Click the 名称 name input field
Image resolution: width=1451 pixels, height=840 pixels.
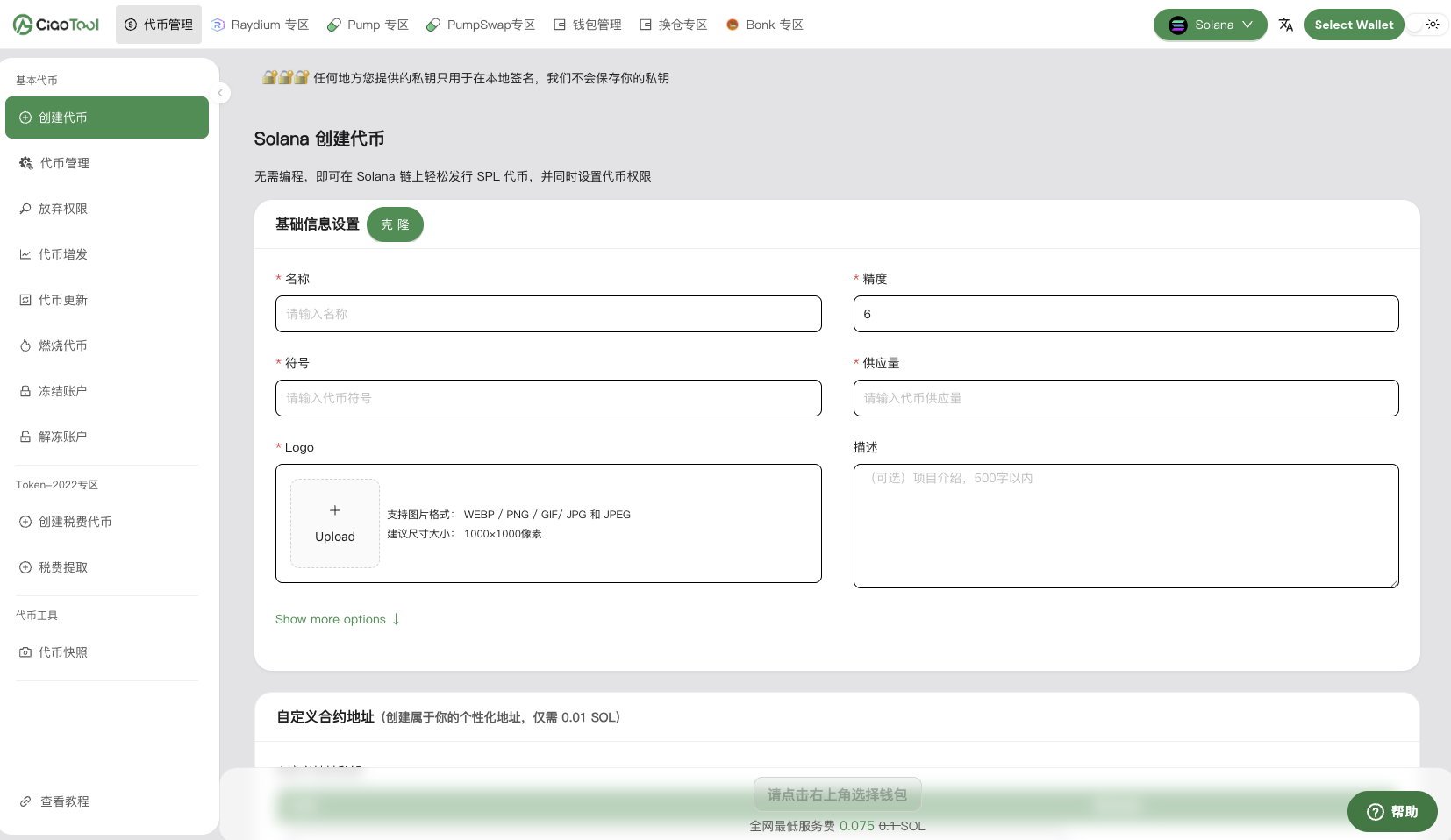(548, 314)
